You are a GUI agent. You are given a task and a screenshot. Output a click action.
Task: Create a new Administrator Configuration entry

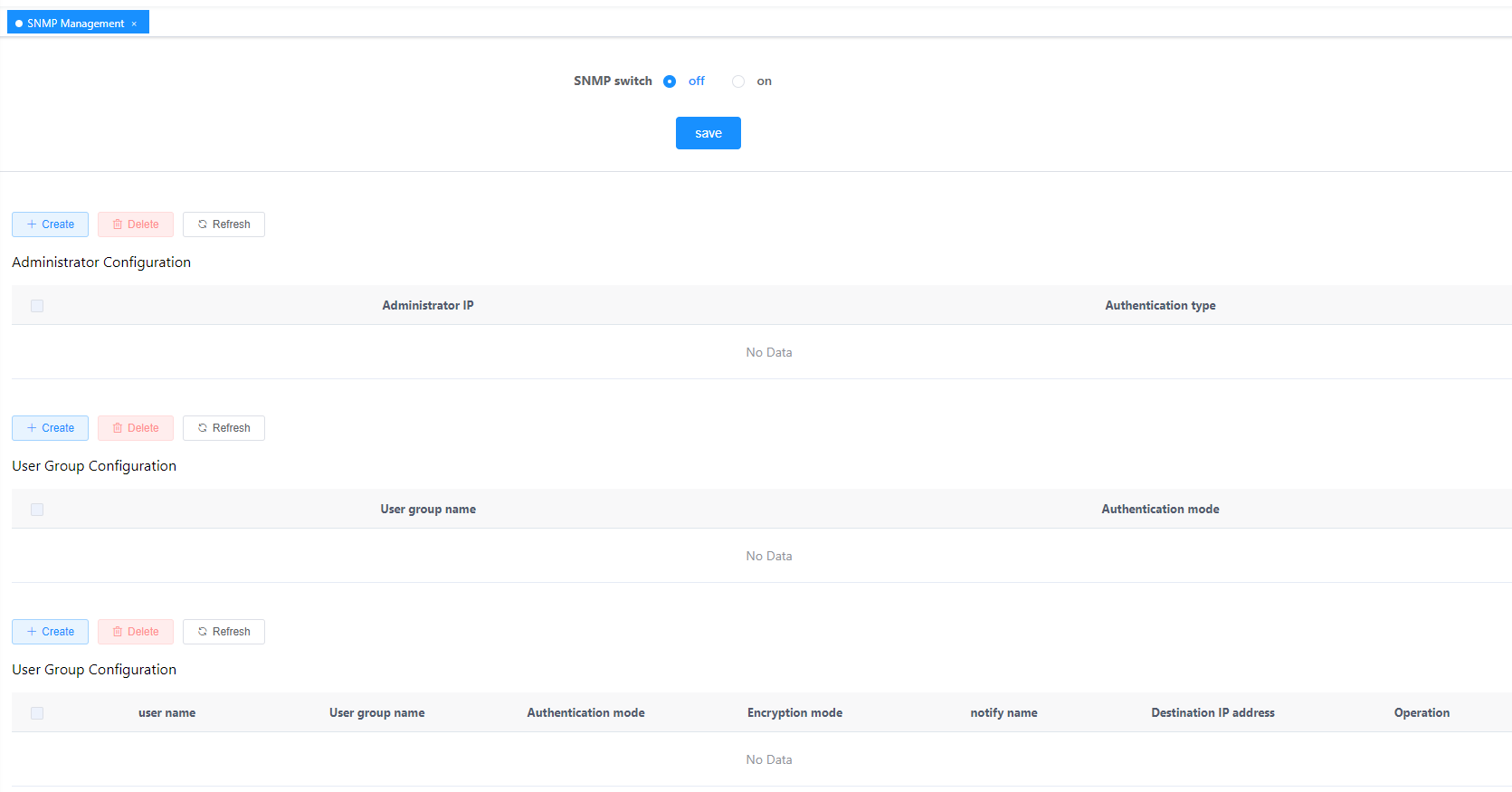[50, 224]
